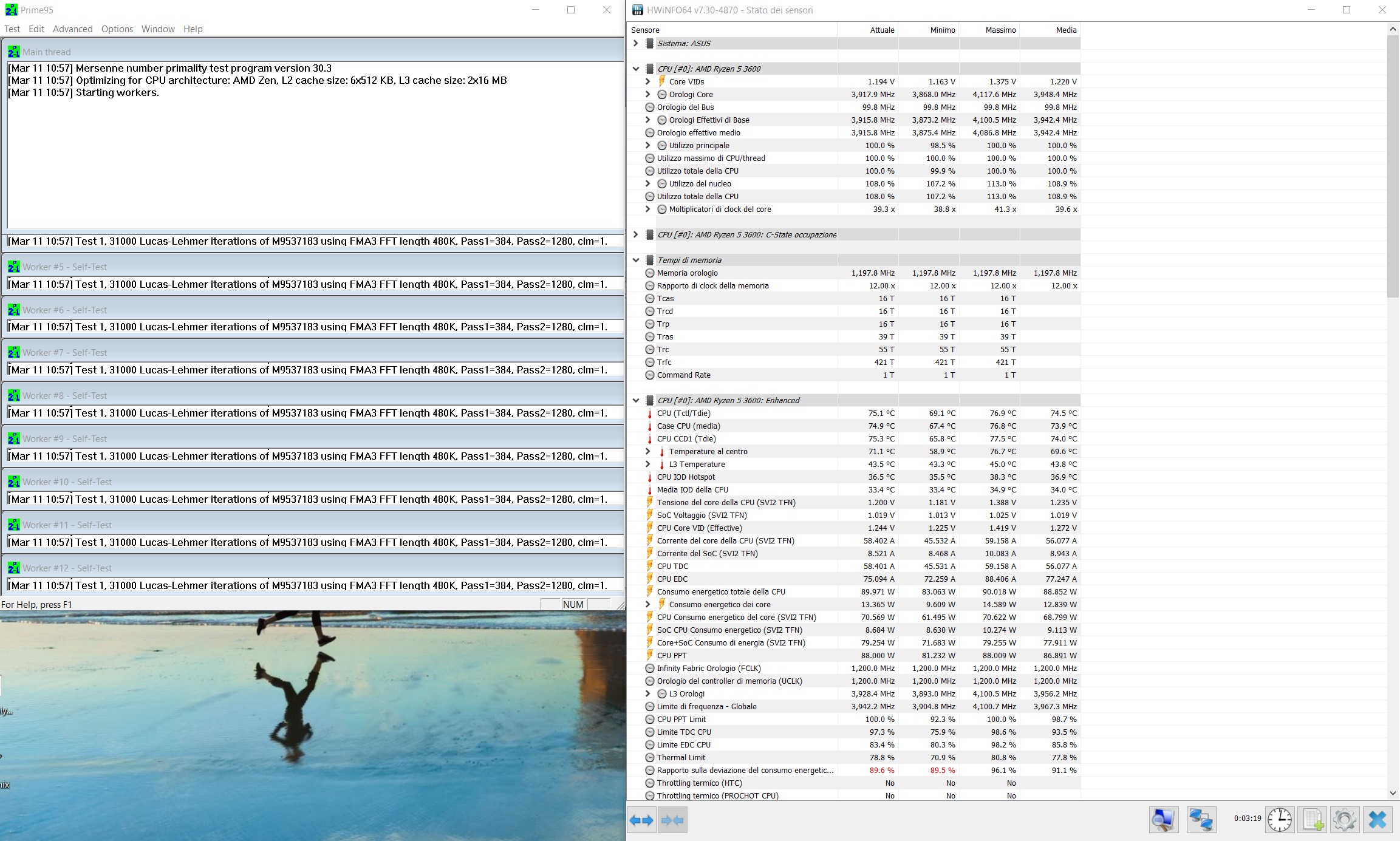Click the Worker #7 Self-Test window icon
Viewport: 1400px width, 841px height.
[x=14, y=353]
